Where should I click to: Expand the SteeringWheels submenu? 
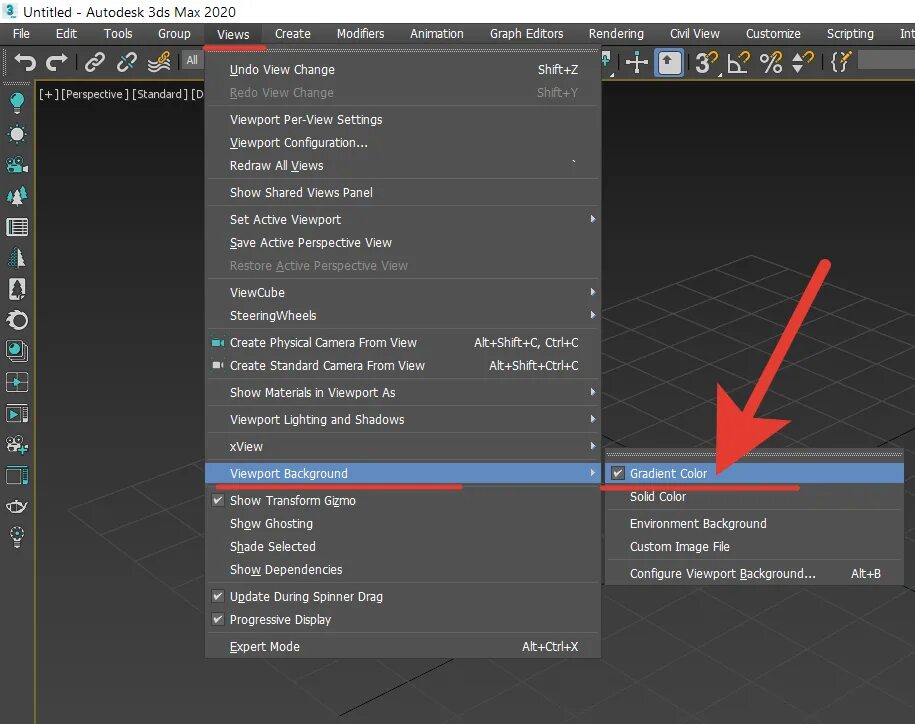click(403, 315)
